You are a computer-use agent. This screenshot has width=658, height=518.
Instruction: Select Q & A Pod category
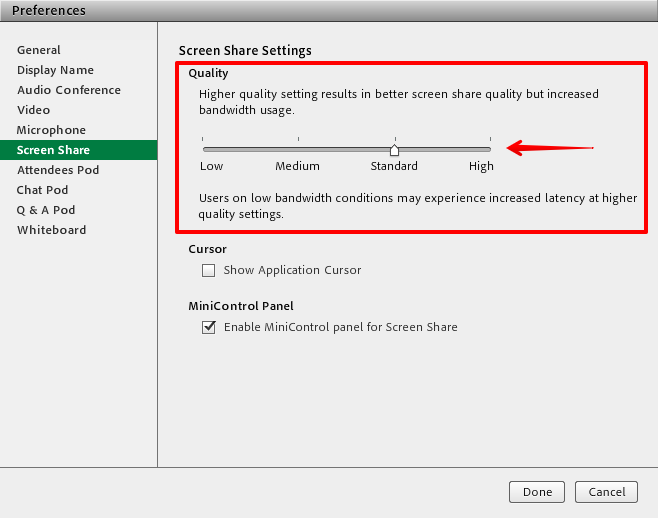[x=46, y=210]
